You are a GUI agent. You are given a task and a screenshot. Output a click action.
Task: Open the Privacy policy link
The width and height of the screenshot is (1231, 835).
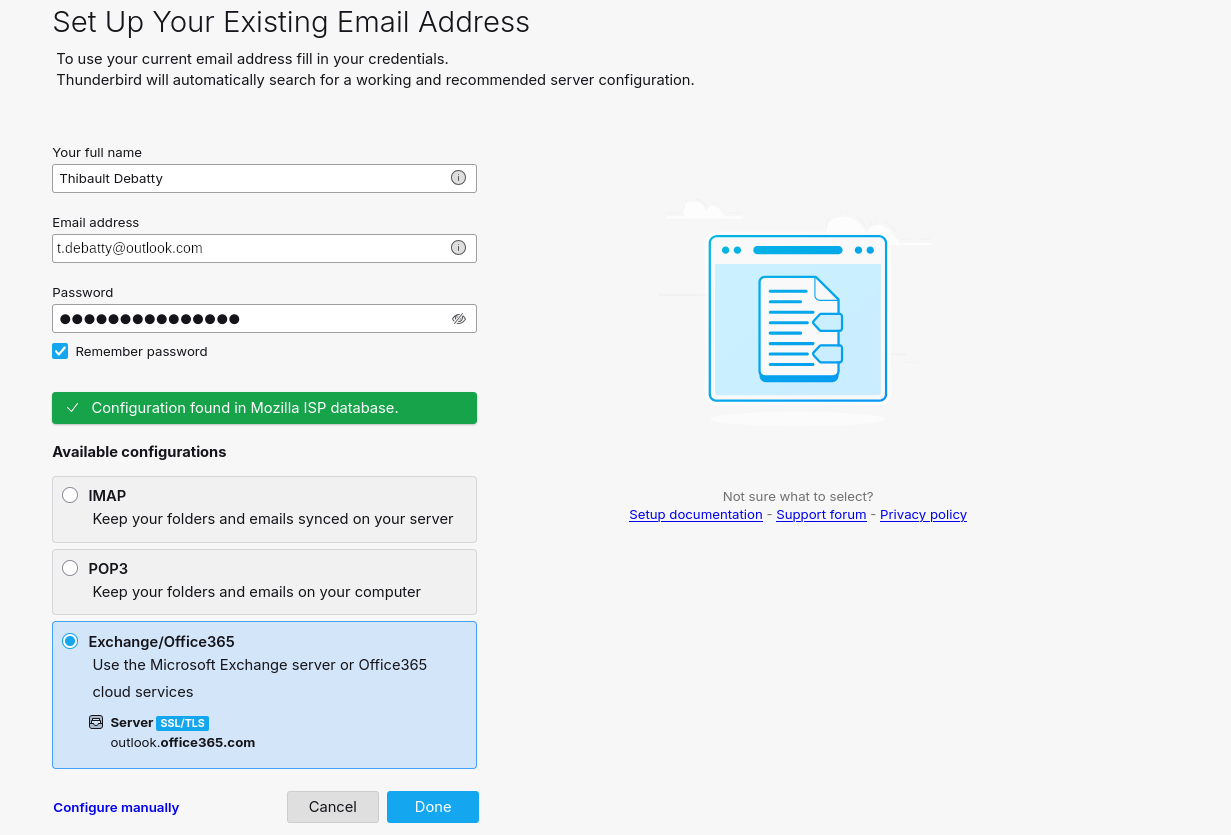923,515
